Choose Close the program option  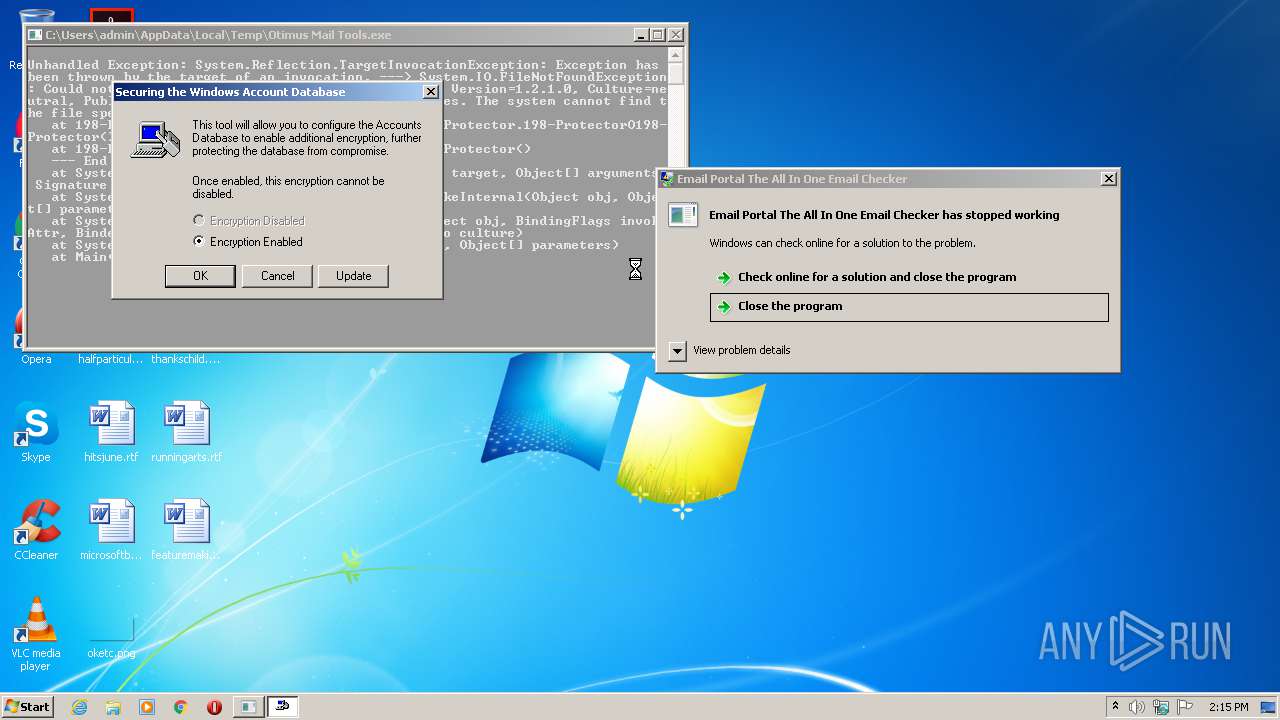coord(909,307)
